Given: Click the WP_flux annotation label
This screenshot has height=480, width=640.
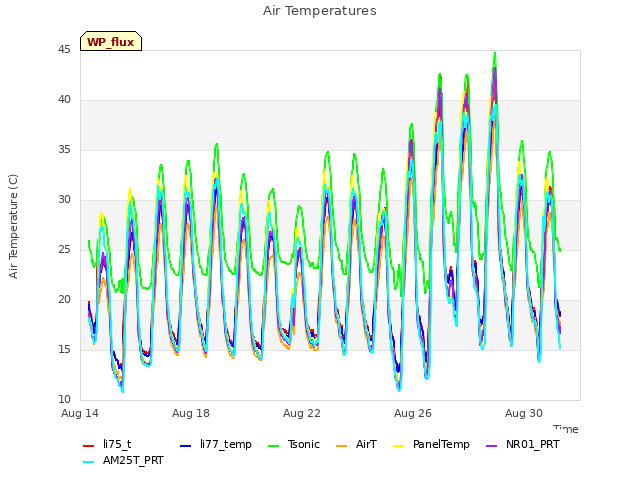Looking at the screenshot, I should point(111,42).
